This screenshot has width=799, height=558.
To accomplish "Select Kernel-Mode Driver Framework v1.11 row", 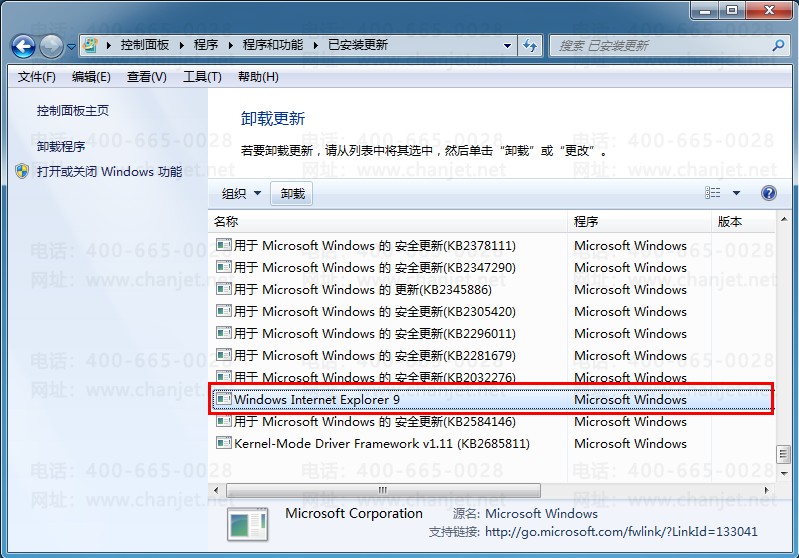I will pyautogui.click(x=492, y=443).
